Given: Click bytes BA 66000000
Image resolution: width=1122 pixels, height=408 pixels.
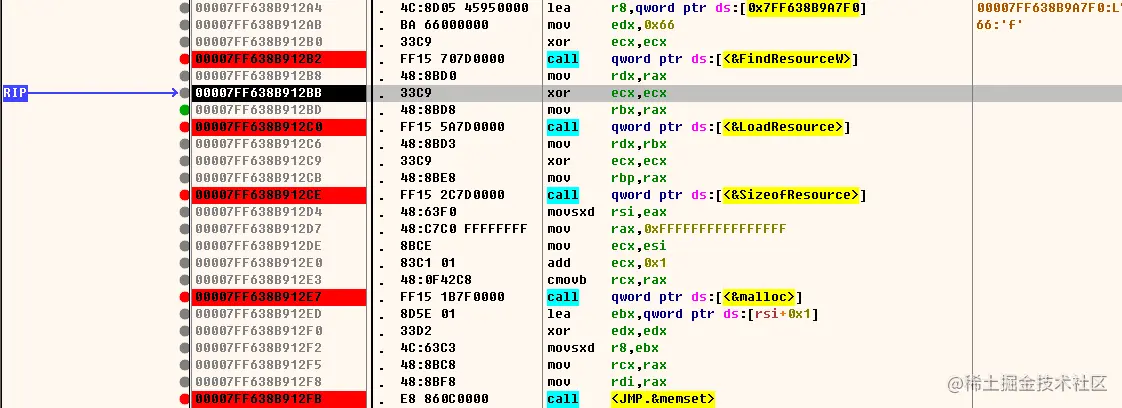Looking at the screenshot, I should (444, 25).
